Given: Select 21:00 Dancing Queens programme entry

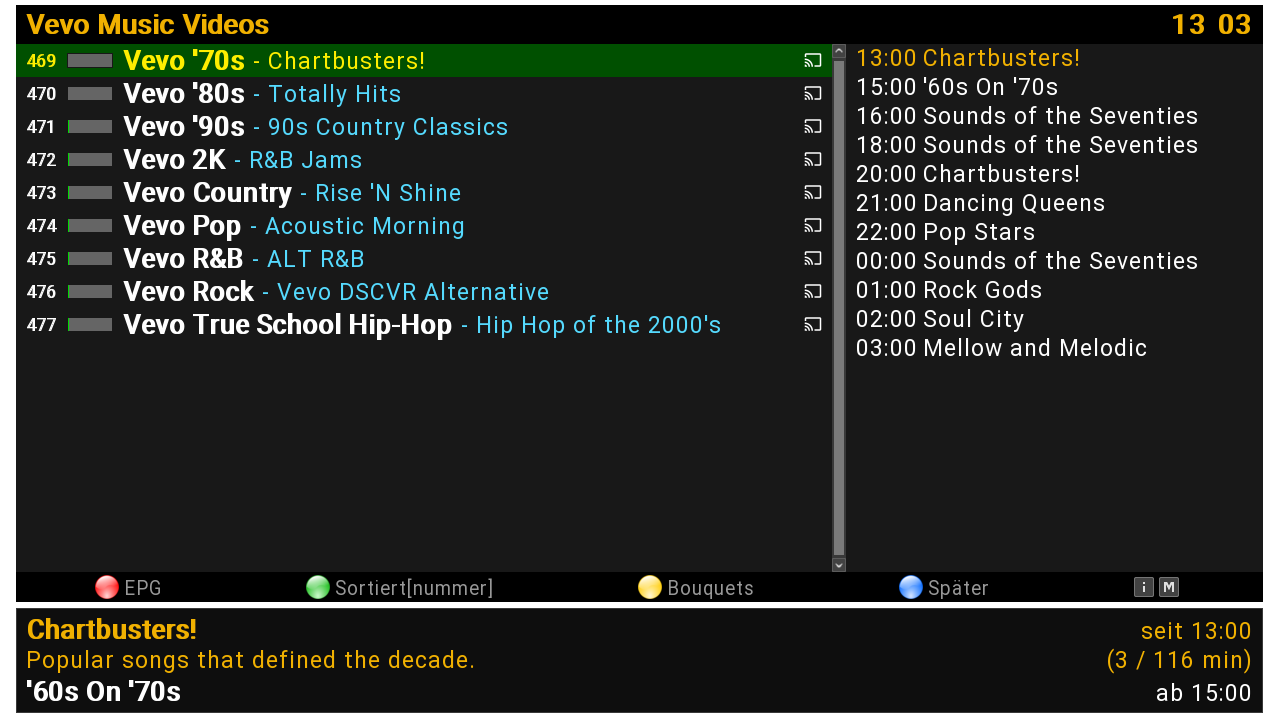Looking at the screenshot, I should pyautogui.click(x=980, y=203).
